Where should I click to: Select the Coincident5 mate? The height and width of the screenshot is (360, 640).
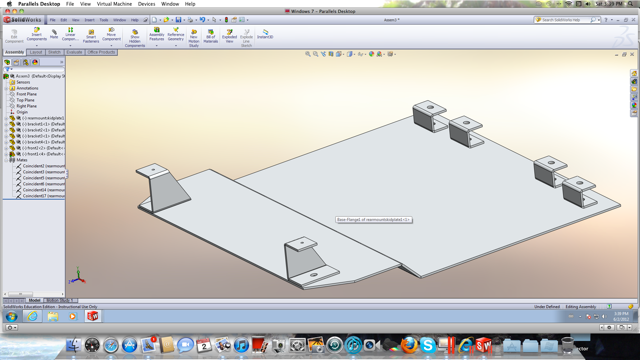point(43,178)
